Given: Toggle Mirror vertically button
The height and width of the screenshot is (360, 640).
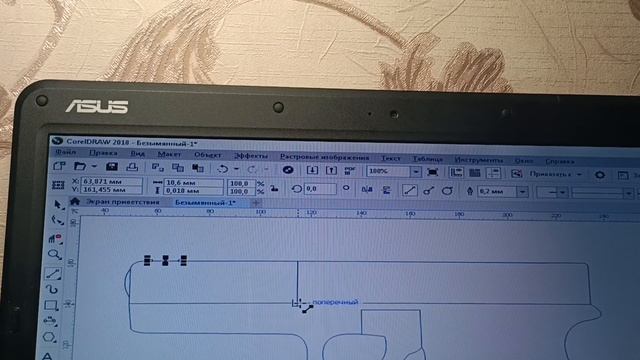Looking at the screenshot, I should pos(386,189).
